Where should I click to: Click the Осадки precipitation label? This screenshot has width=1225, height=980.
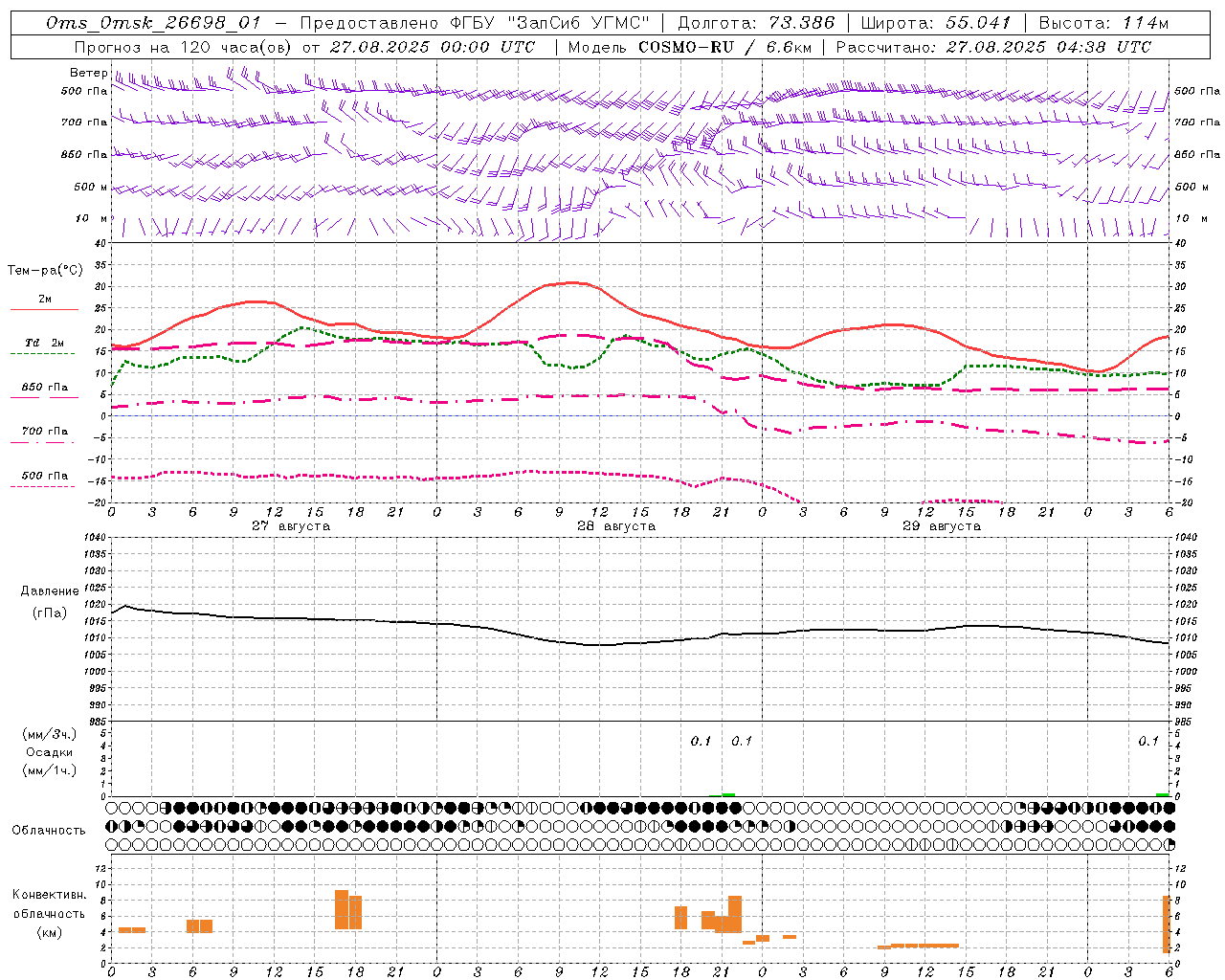click(50, 752)
